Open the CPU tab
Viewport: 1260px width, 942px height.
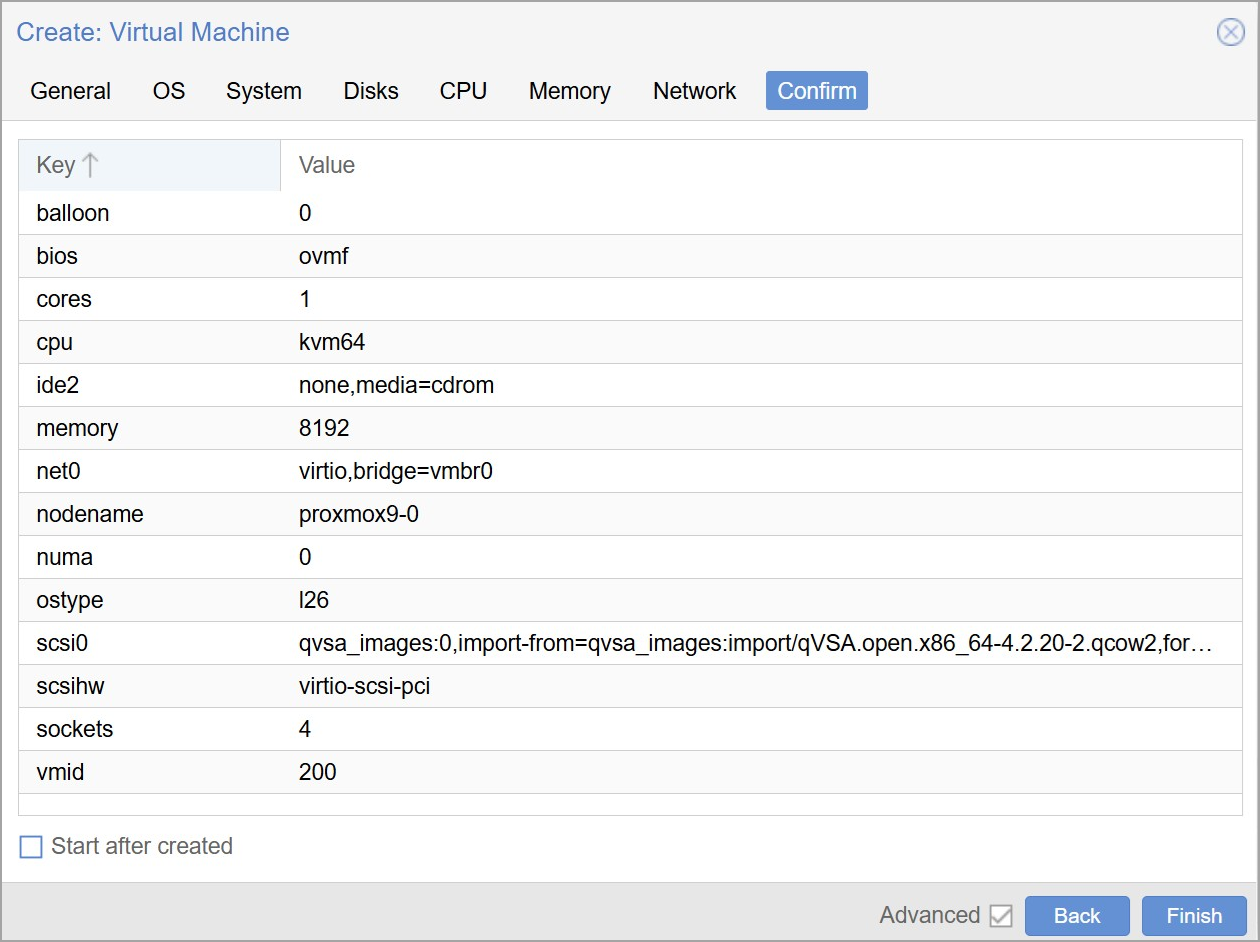463,91
